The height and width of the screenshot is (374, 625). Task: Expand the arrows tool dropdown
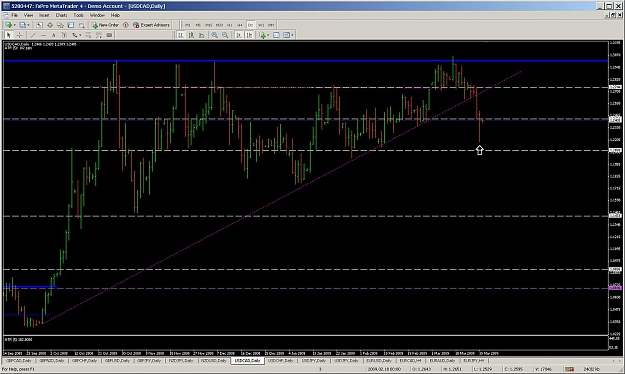(80, 35)
